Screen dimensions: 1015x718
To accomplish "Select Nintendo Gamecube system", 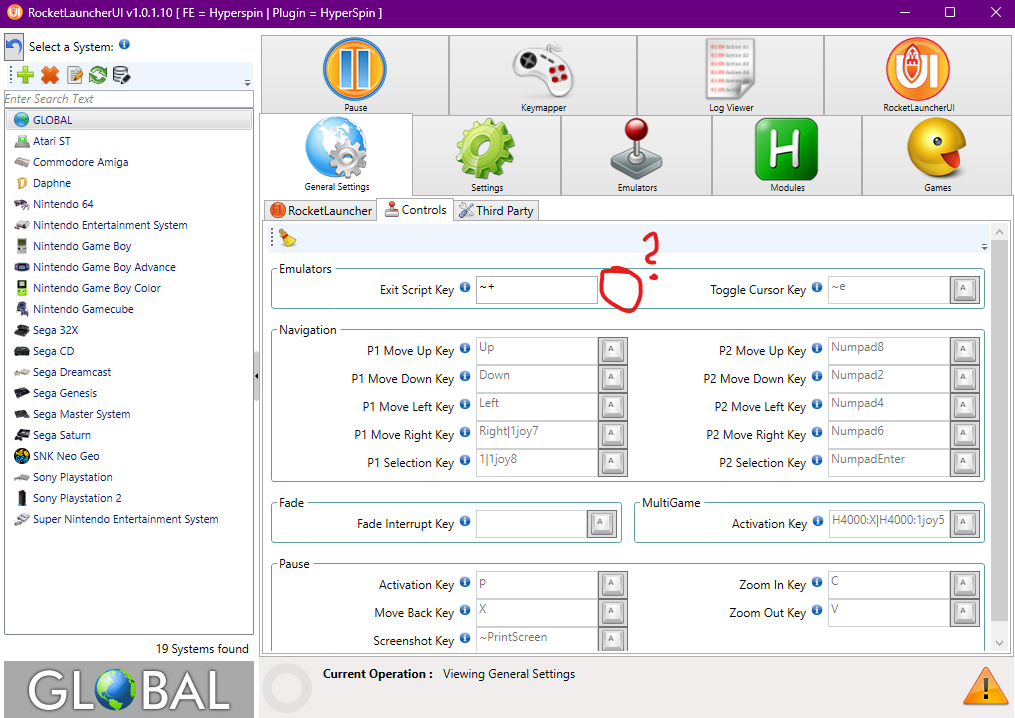I will click(x=129, y=309).
